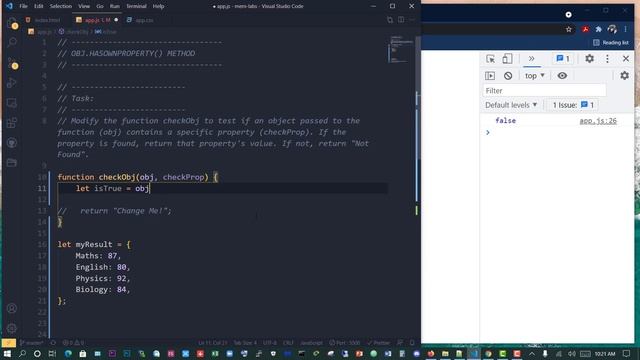Open the Explorer view in VS Code activity bar
Viewport: 640px width, 360px height.
click(12, 23)
